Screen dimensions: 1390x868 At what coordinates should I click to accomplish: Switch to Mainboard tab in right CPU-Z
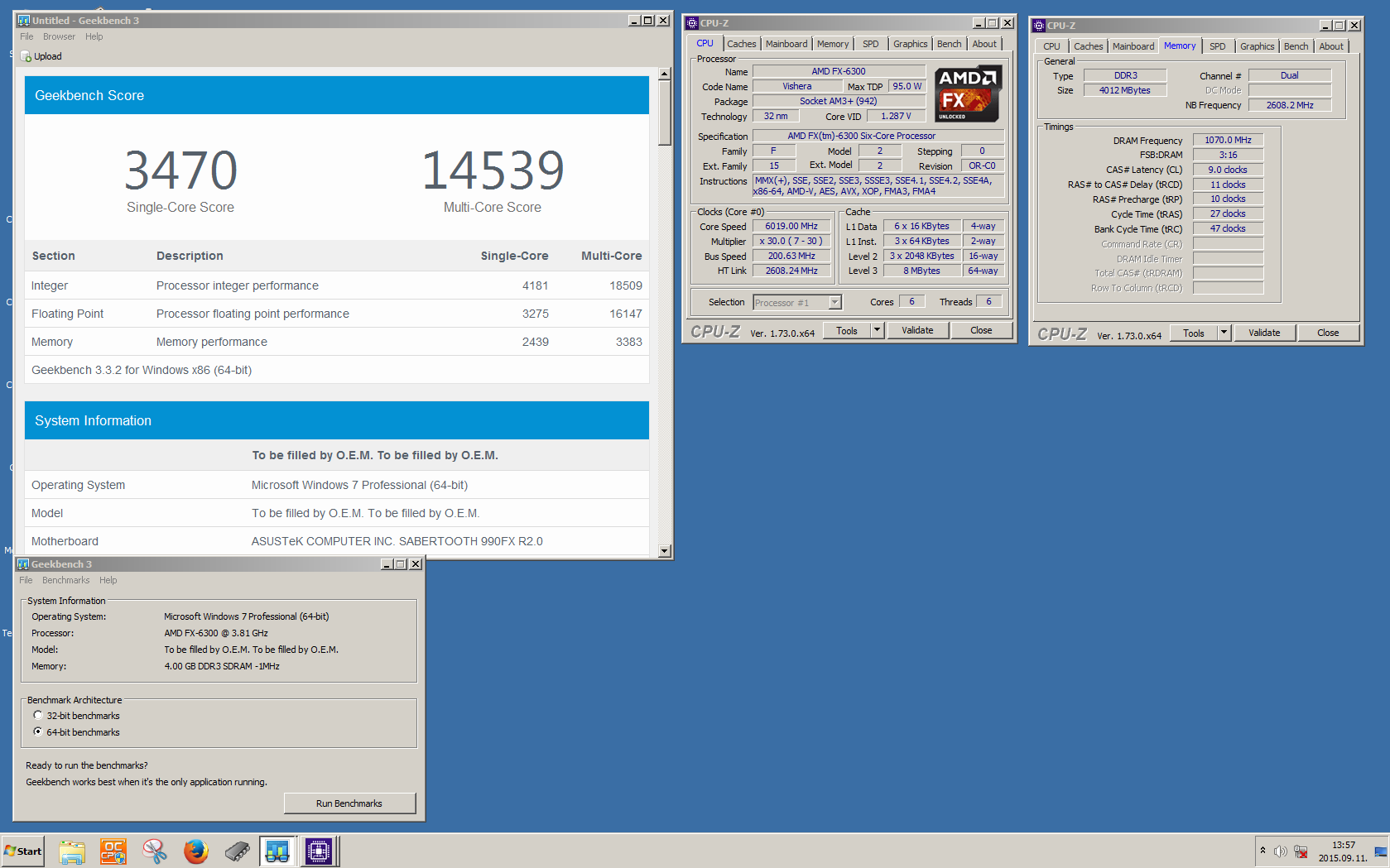pos(1133,46)
